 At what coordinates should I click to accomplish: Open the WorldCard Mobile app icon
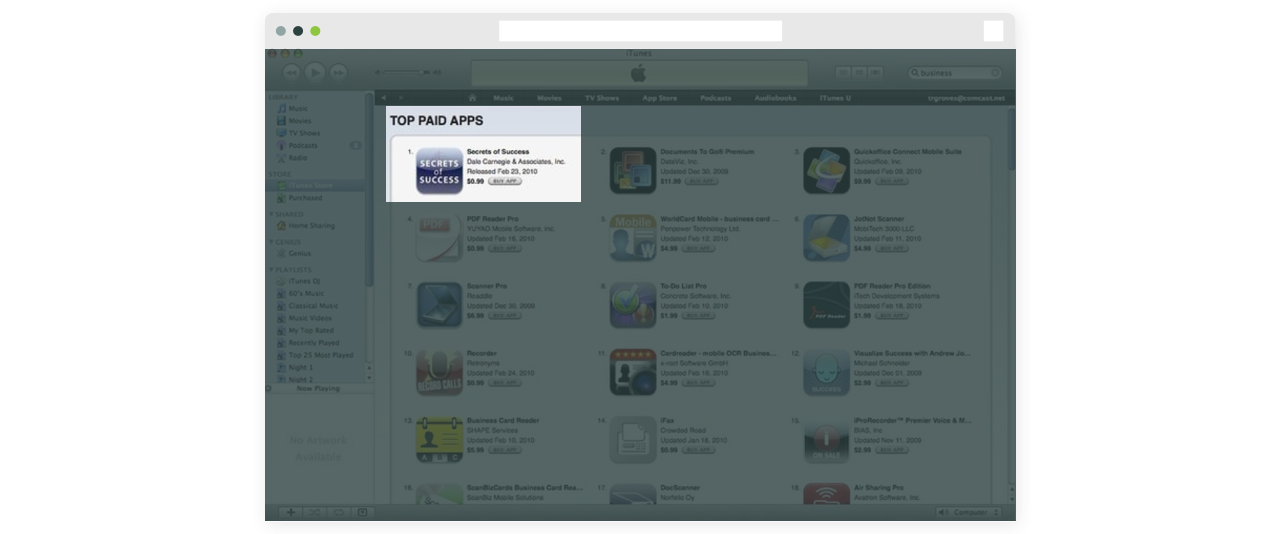coord(633,238)
